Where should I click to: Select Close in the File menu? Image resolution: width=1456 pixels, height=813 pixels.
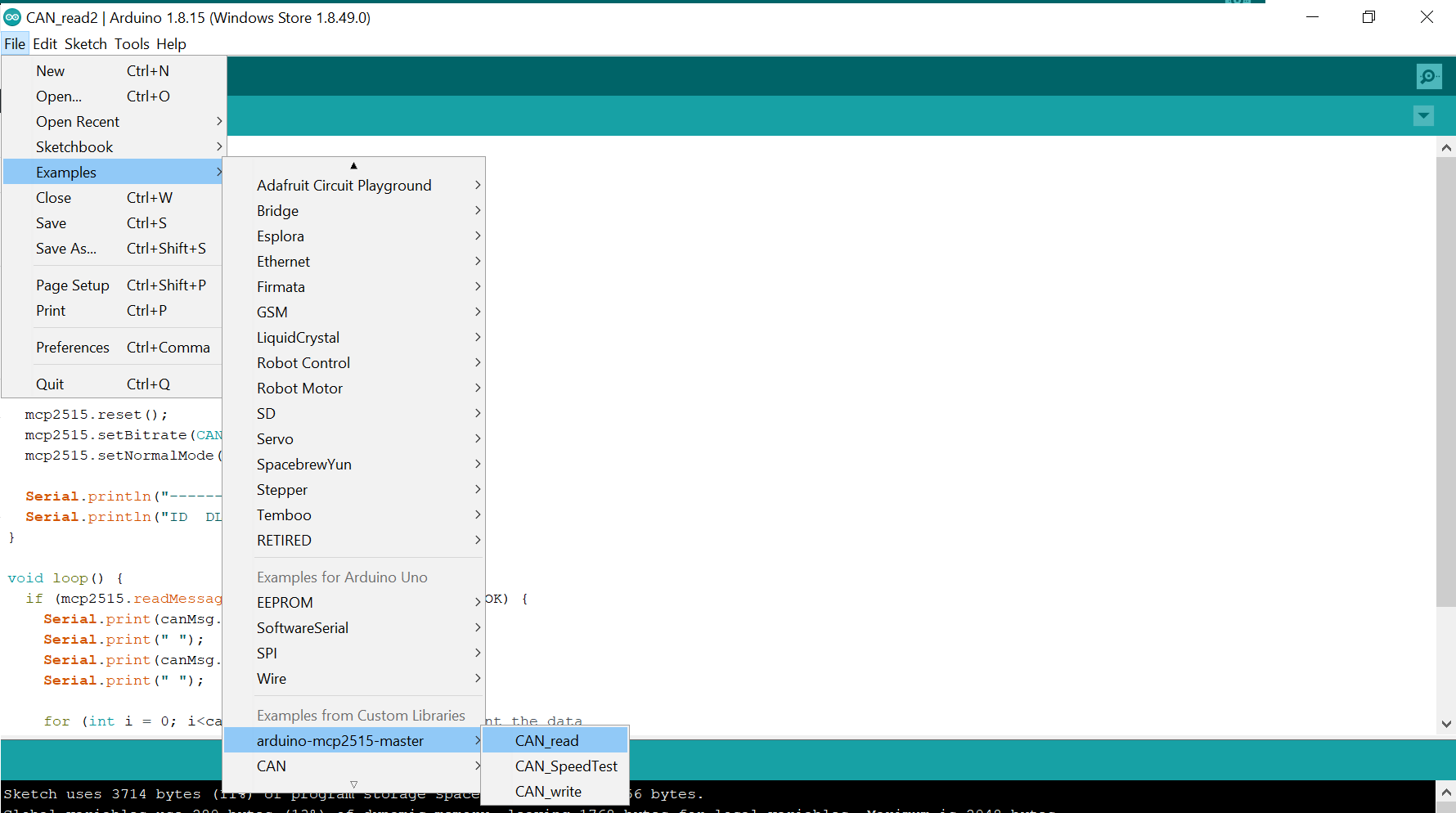113,198
